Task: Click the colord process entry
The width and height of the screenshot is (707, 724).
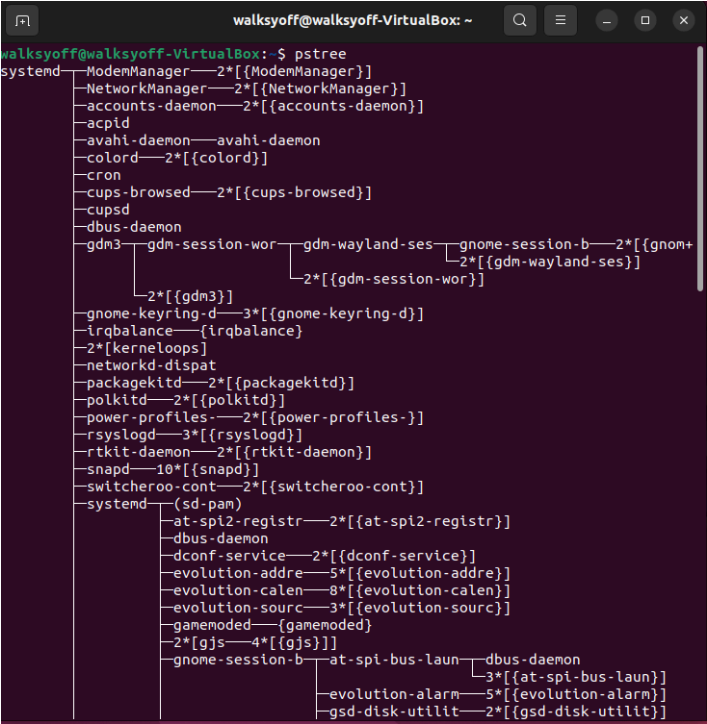Action: click(x=113, y=158)
